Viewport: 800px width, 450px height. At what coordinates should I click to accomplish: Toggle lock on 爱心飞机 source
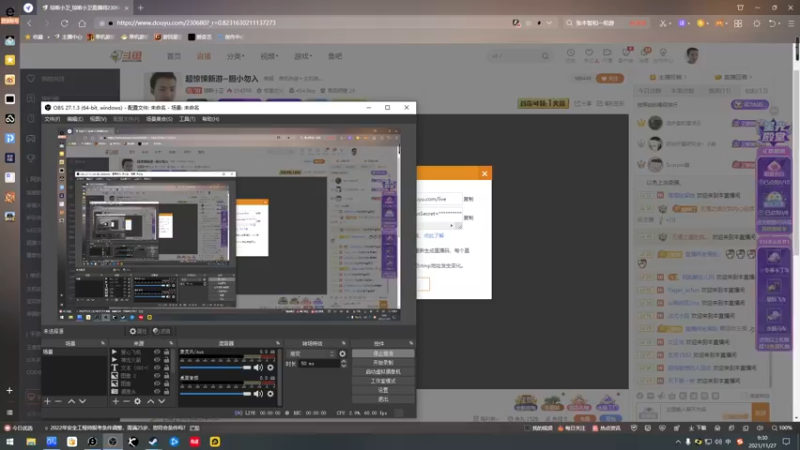click(166, 352)
